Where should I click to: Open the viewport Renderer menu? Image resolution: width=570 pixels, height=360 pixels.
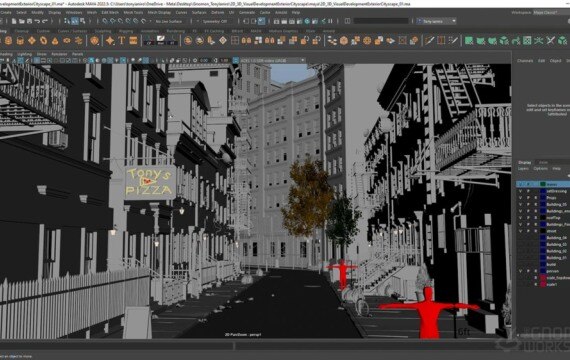(x=59, y=54)
